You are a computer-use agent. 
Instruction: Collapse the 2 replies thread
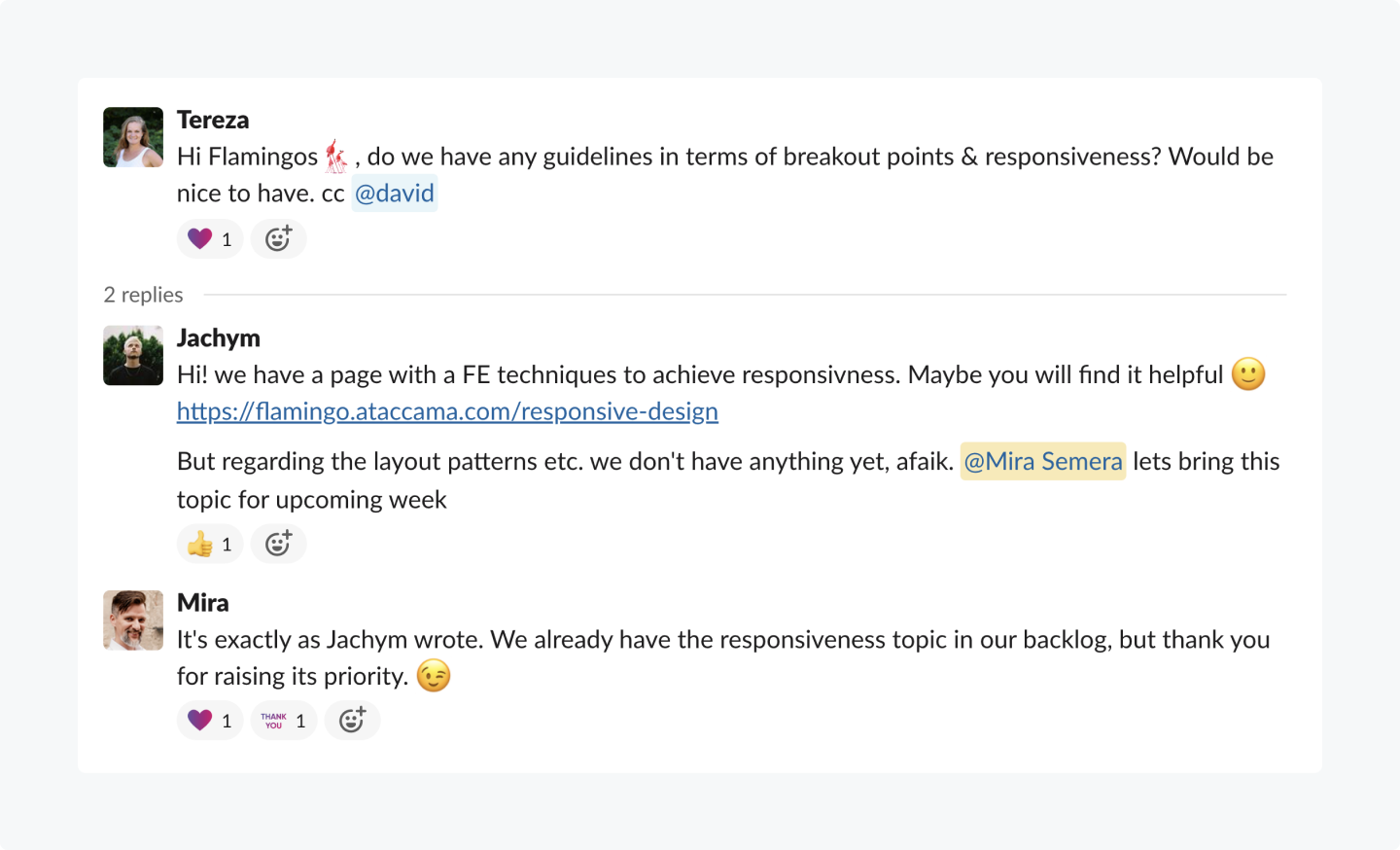(x=144, y=295)
